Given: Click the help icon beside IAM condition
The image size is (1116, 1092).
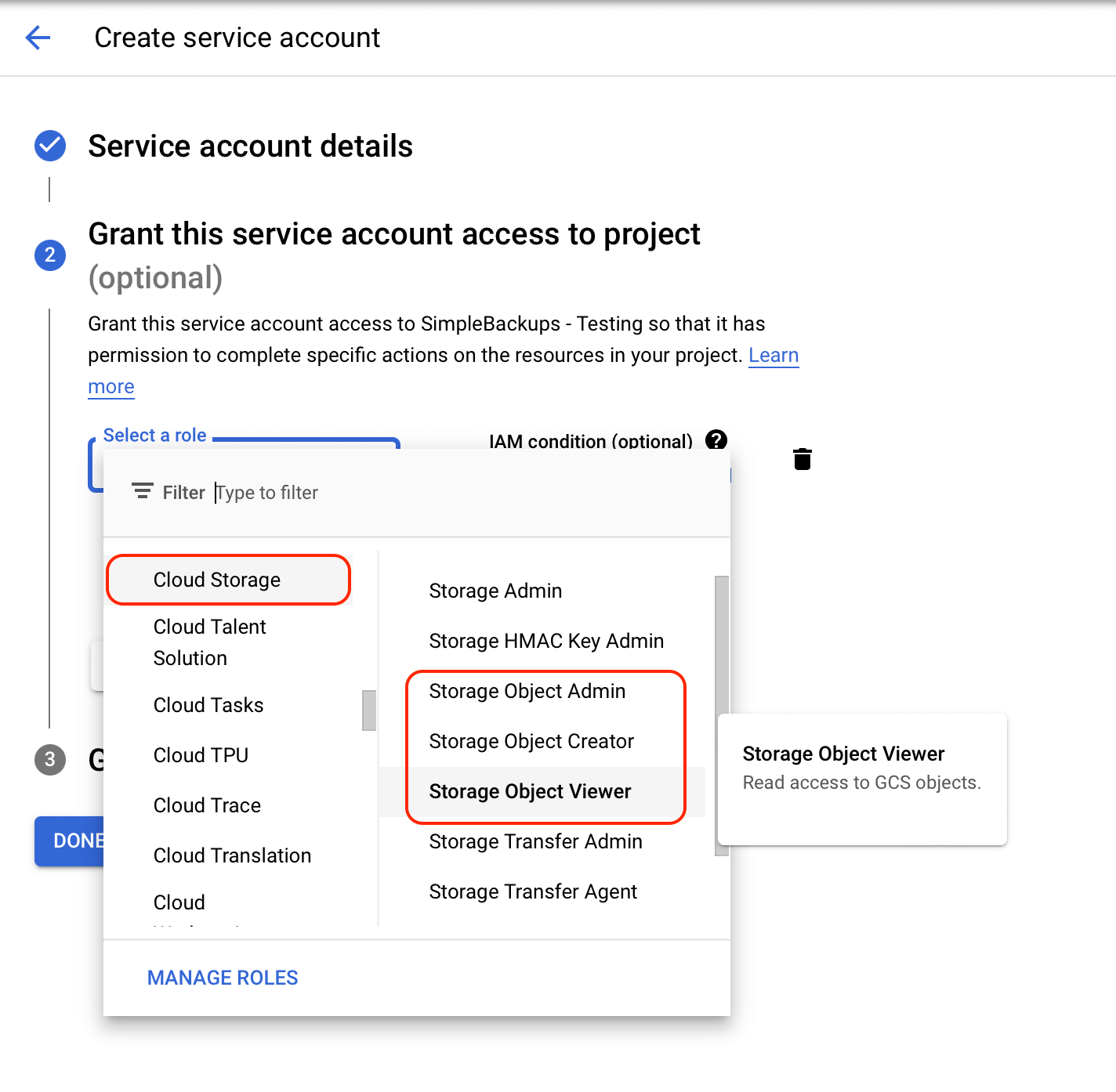Looking at the screenshot, I should [716, 440].
